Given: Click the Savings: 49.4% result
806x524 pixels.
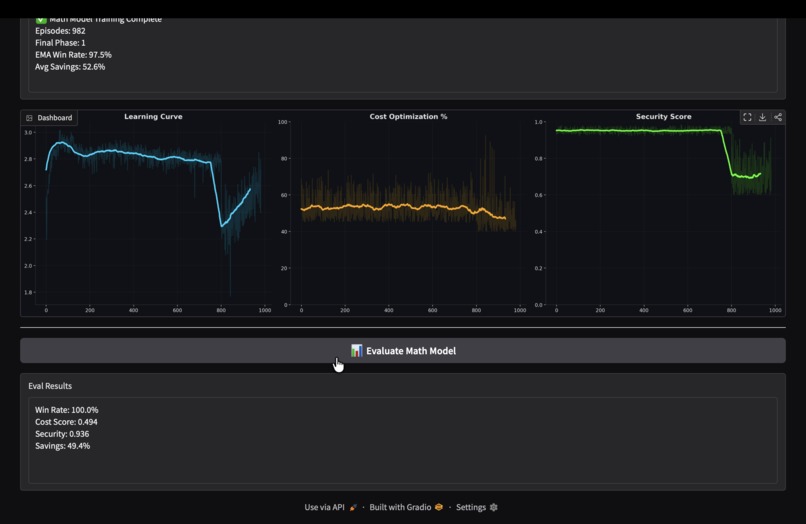Looking at the screenshot, I should 62,446.
